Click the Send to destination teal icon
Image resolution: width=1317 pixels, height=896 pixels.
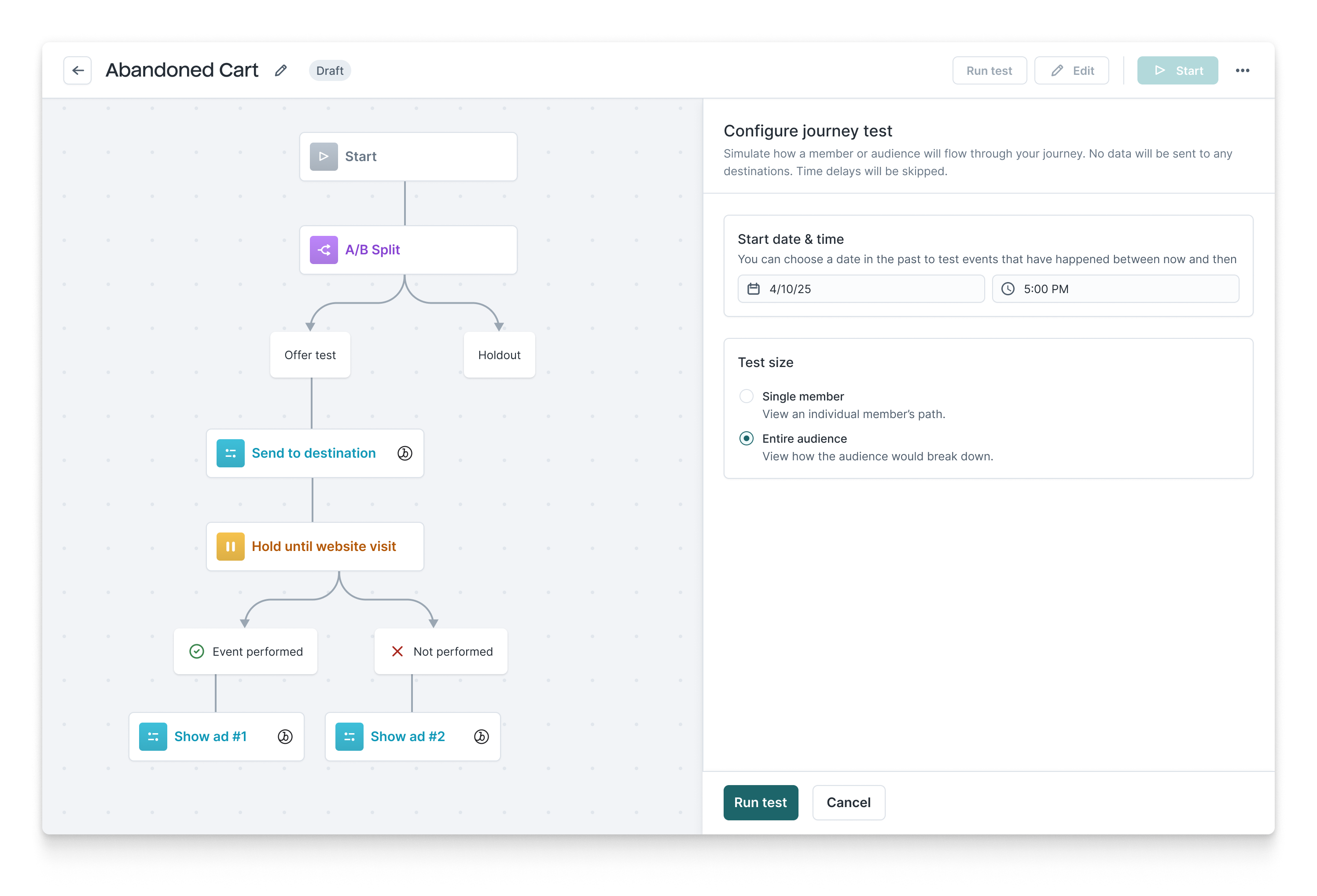(230, 453)
